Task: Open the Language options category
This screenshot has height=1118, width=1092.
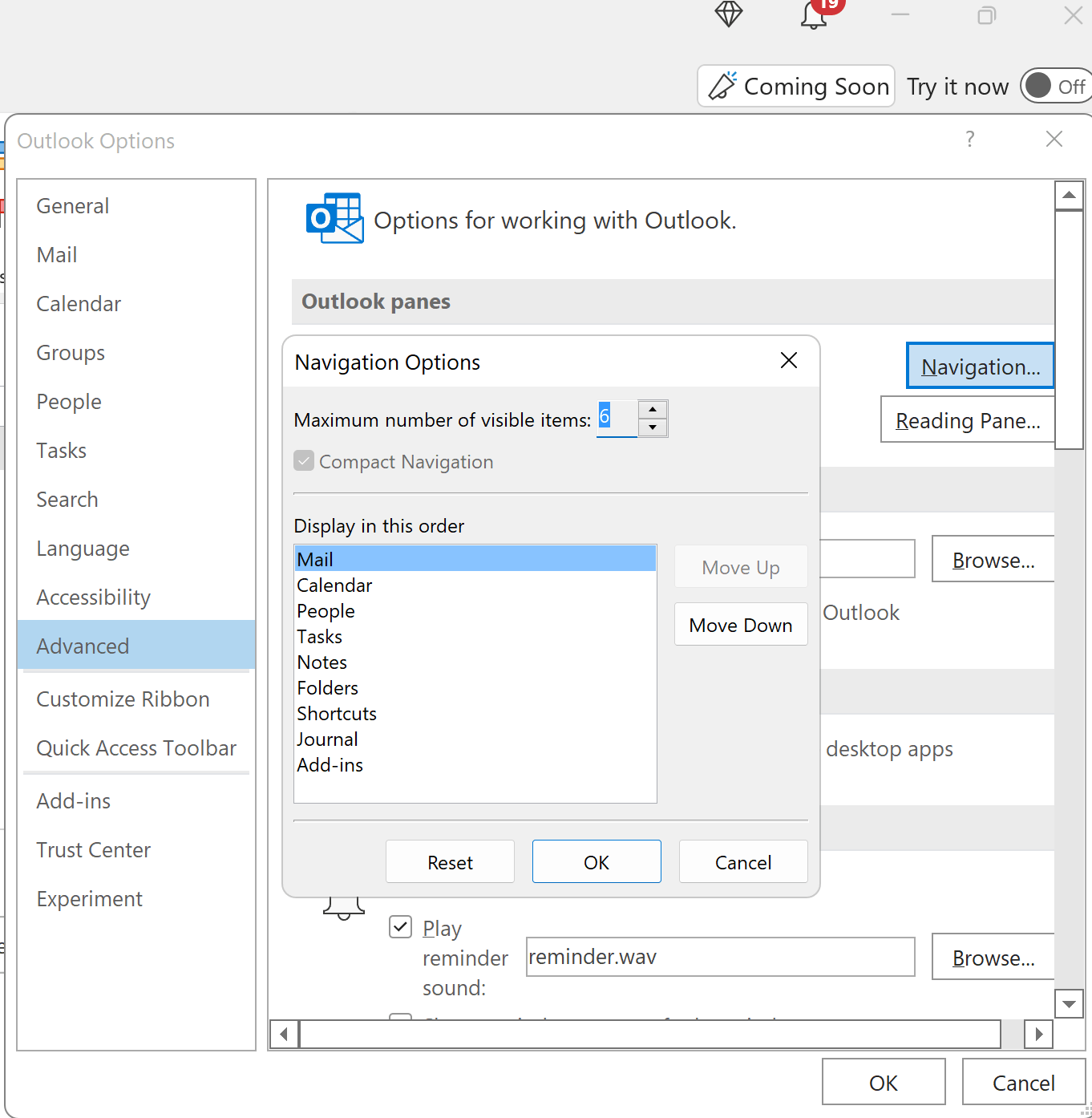Action: point(136,549)
